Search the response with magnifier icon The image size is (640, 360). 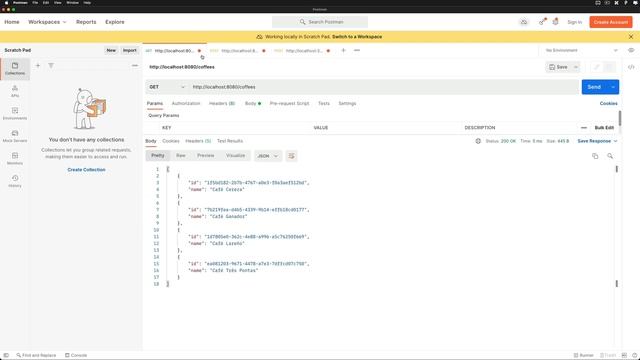(x=610, y=156)
